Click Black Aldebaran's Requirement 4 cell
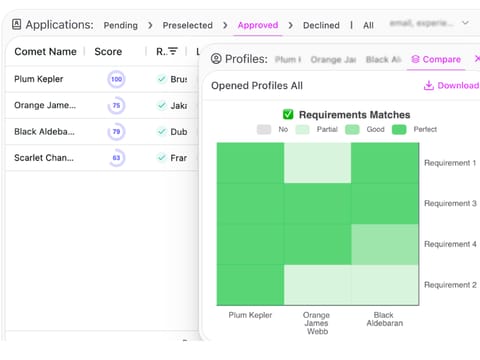Viewport: 480px width, 360px height. [385, 244]
